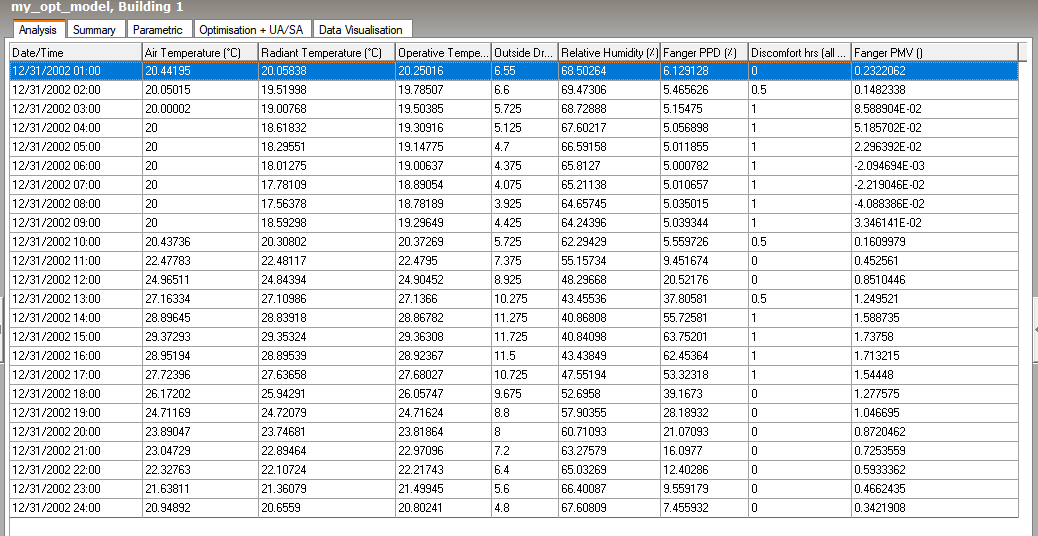Switch to the Analysis tab

39,29
